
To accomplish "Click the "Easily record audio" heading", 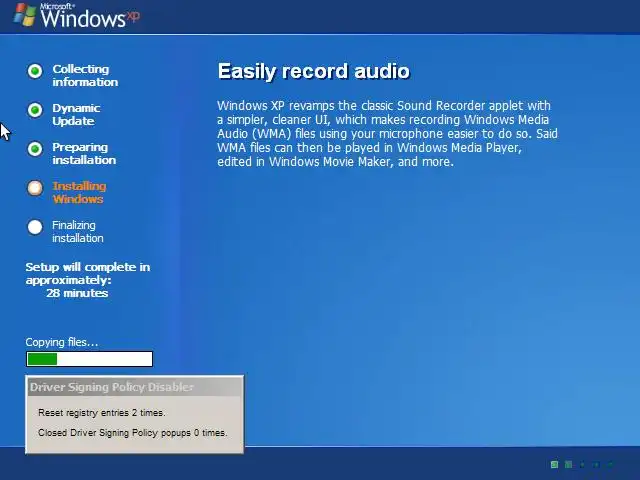I will click(x=313, y=71).
